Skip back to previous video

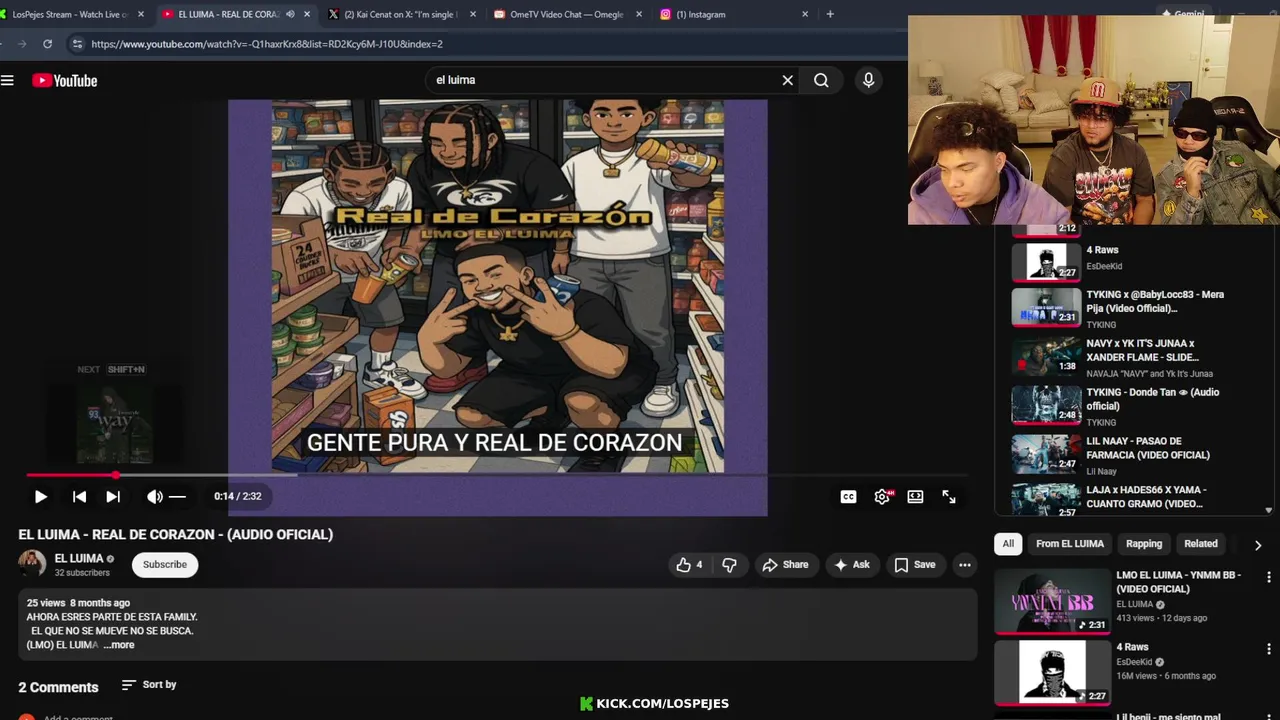[79, 496]
